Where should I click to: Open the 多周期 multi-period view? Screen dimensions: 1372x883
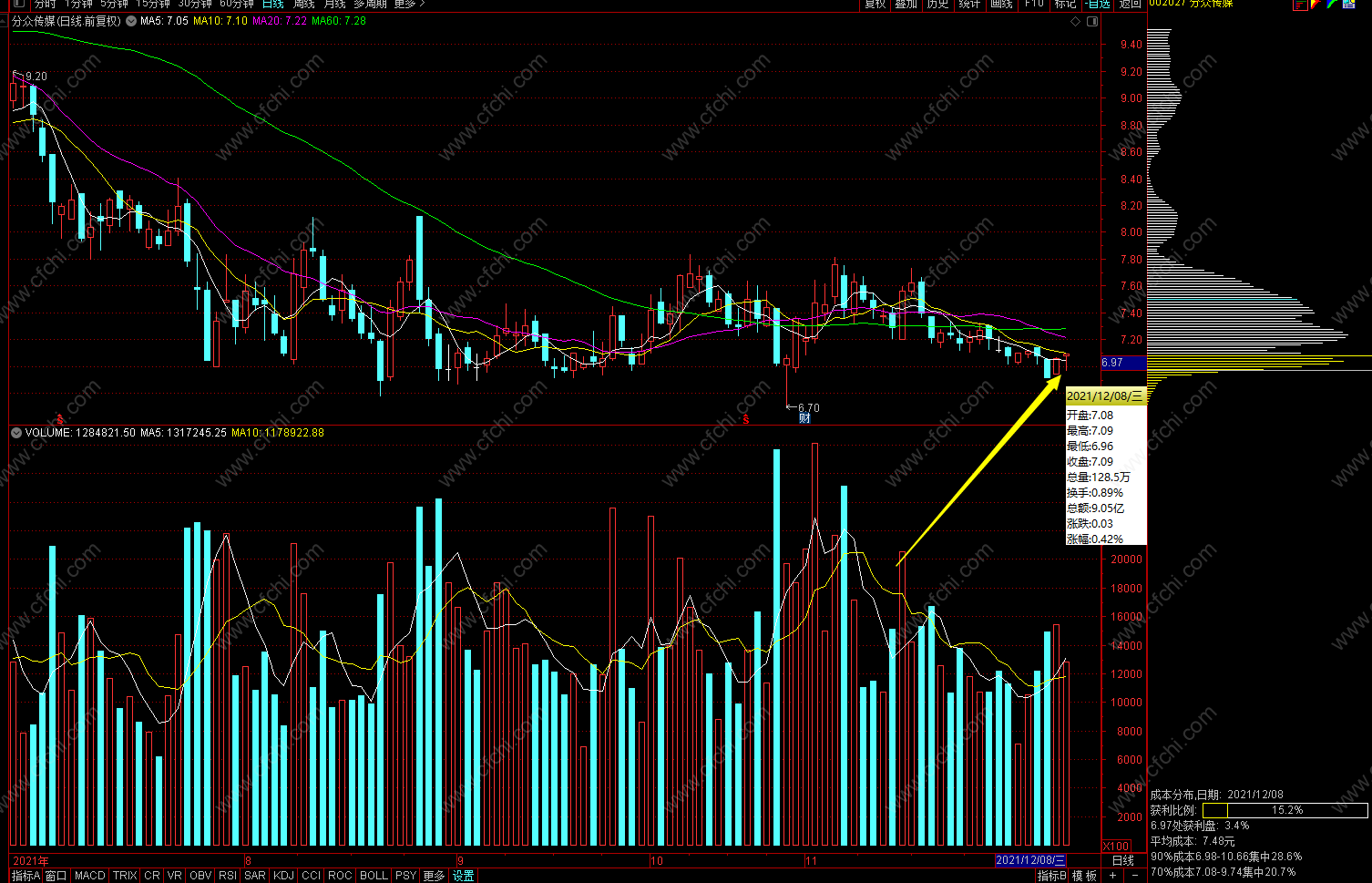coord(371,4)
